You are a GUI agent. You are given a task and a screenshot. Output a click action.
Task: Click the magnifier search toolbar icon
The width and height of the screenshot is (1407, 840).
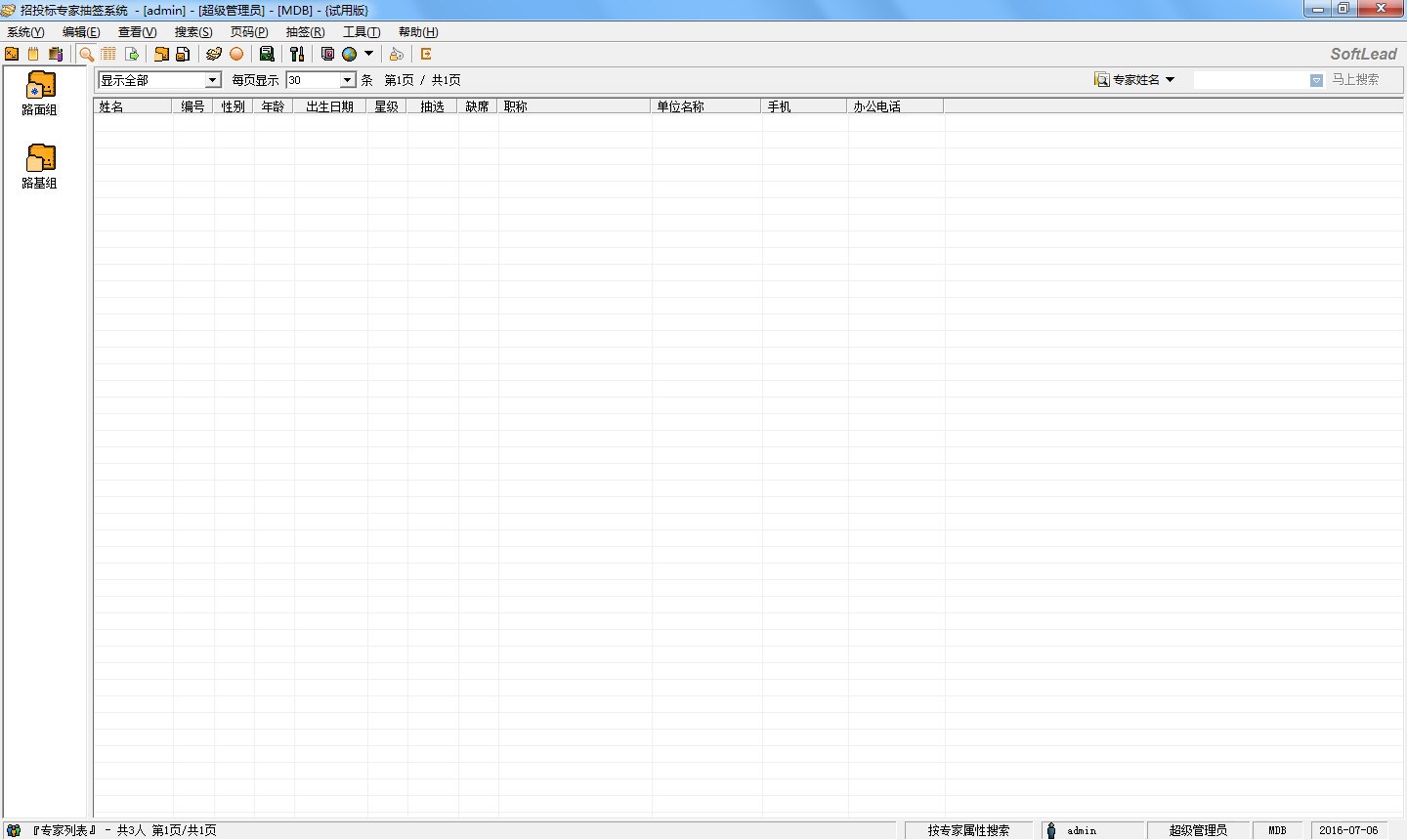pos(86,55)
